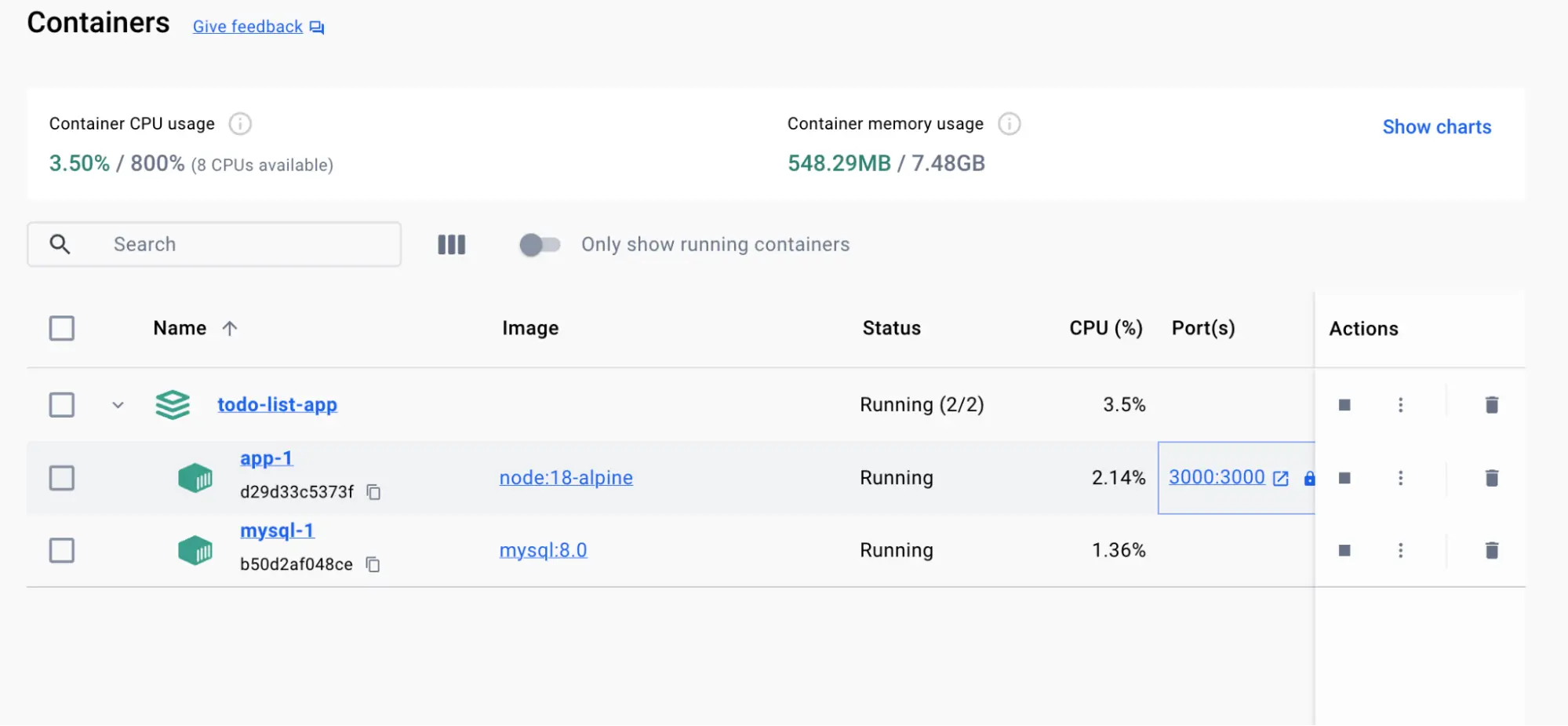The height and width of the screenshot is (726, 1568).
Task: Delete the mysql-1 container
Action: click(x=1492, y=550)
